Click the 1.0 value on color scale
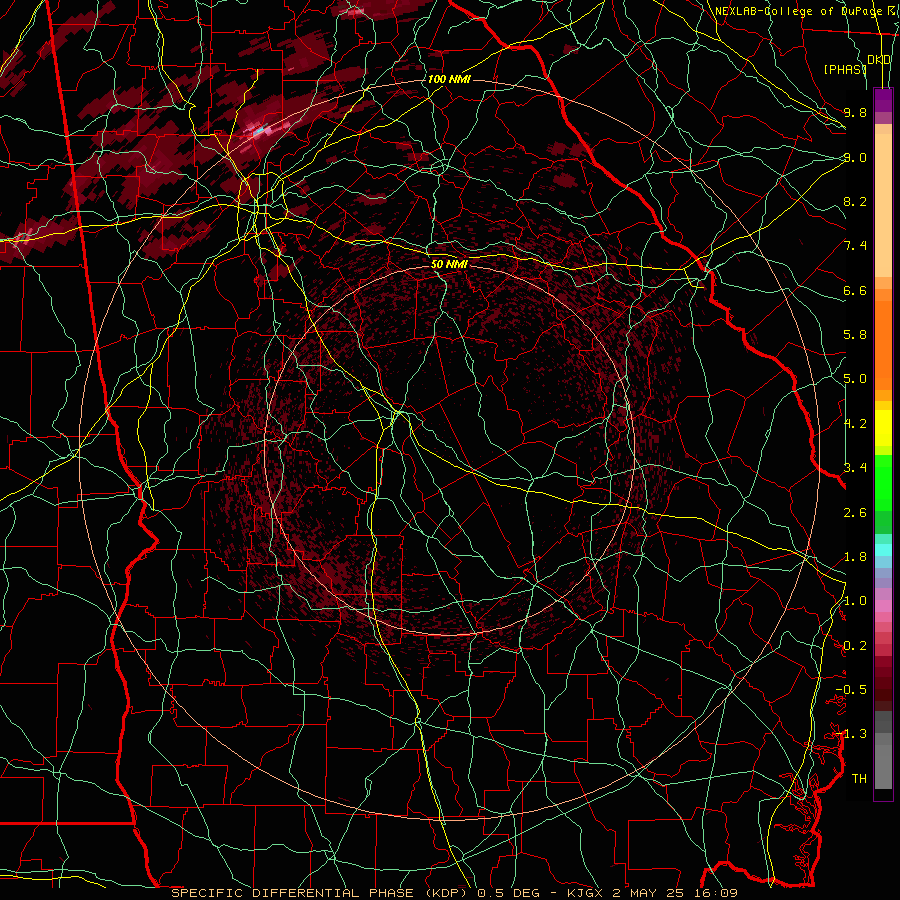The width and height of the screenshot is (900, 900). tap(855, 601)
